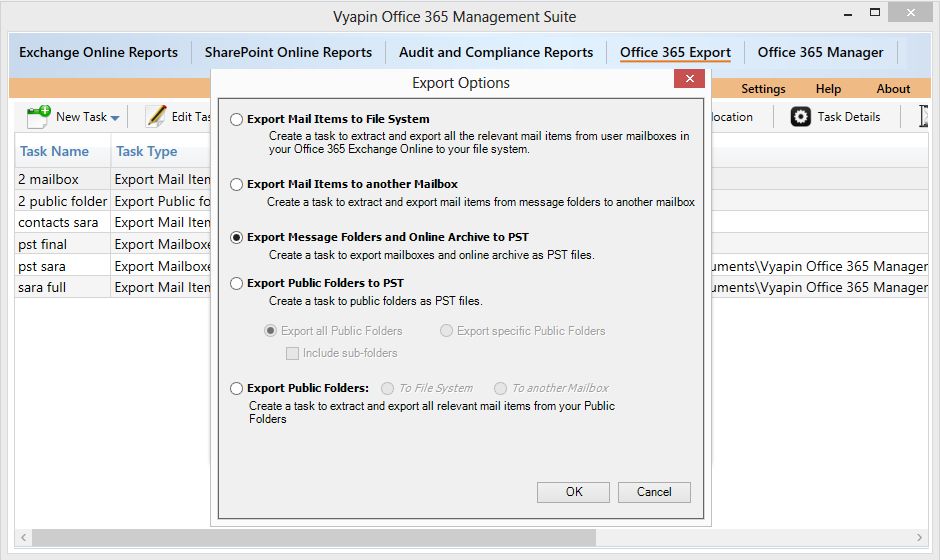Click the New Task calendar icon

click(x=38, y=116)
